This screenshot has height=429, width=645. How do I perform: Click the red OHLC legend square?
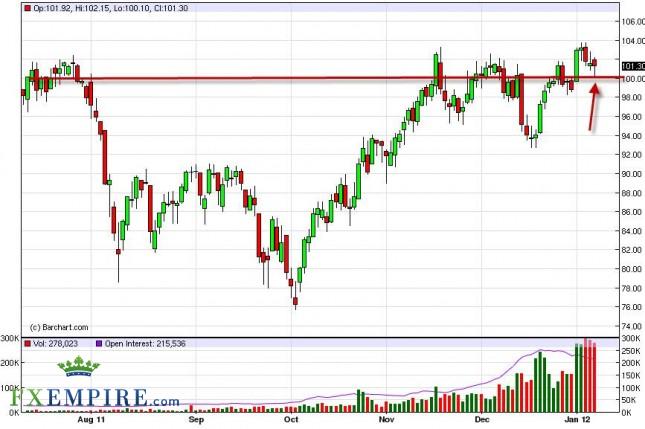coord(28,8)
